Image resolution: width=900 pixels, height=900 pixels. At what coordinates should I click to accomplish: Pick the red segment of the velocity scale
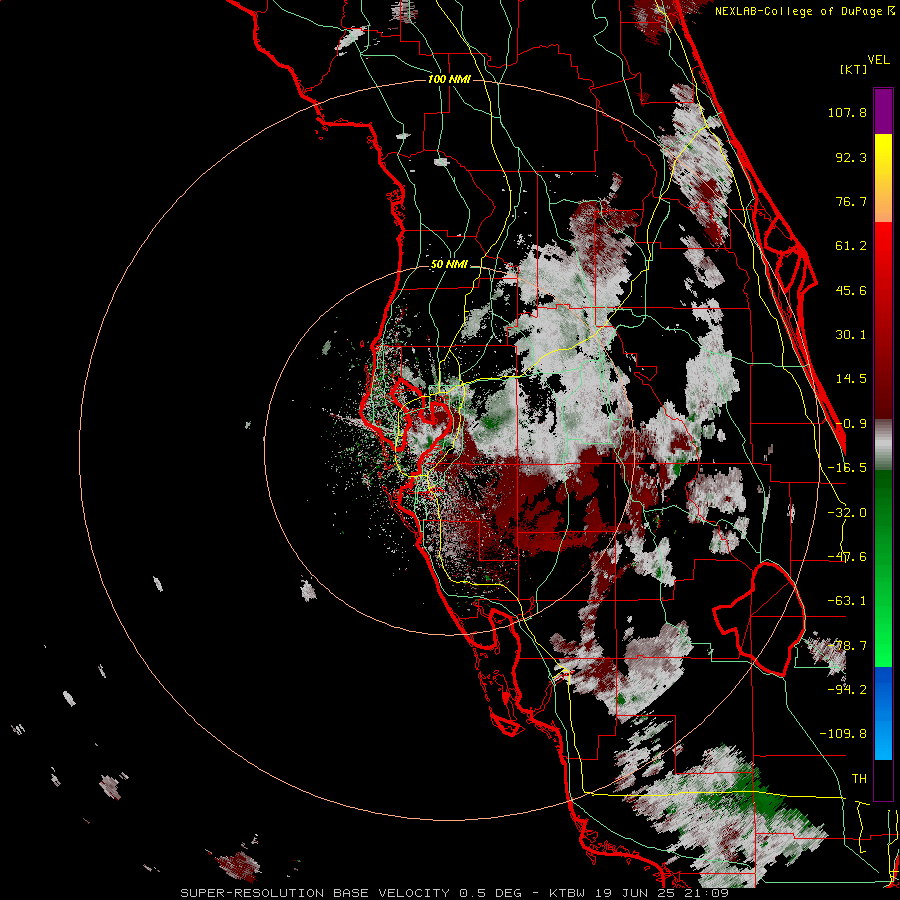click(883, 320)
